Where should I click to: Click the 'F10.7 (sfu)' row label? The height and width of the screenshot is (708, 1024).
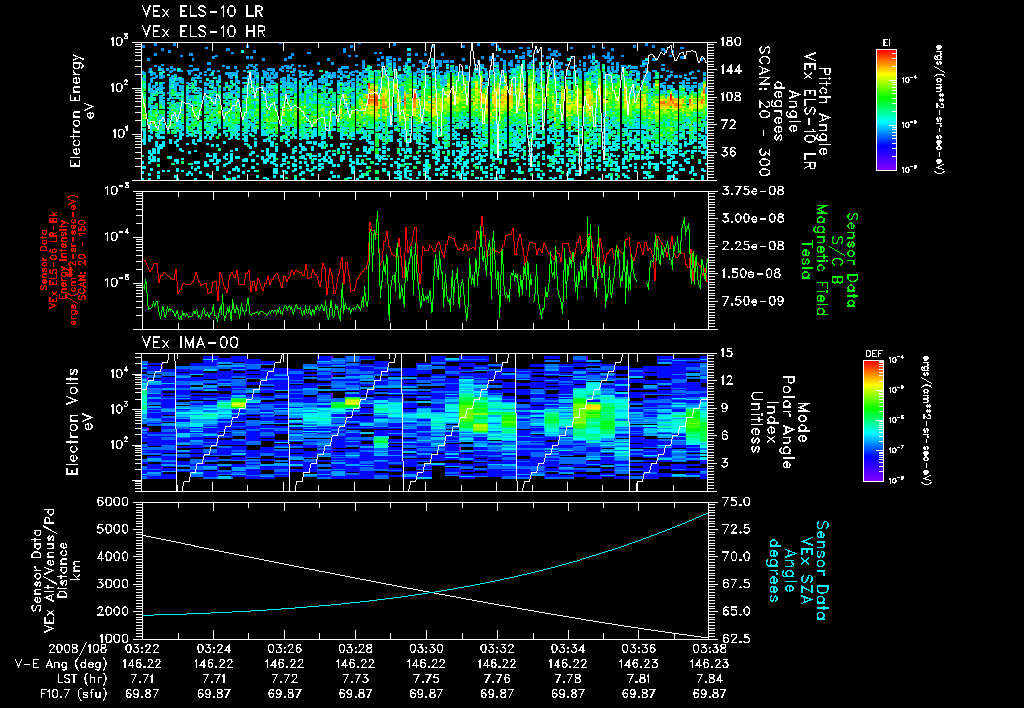72,694
